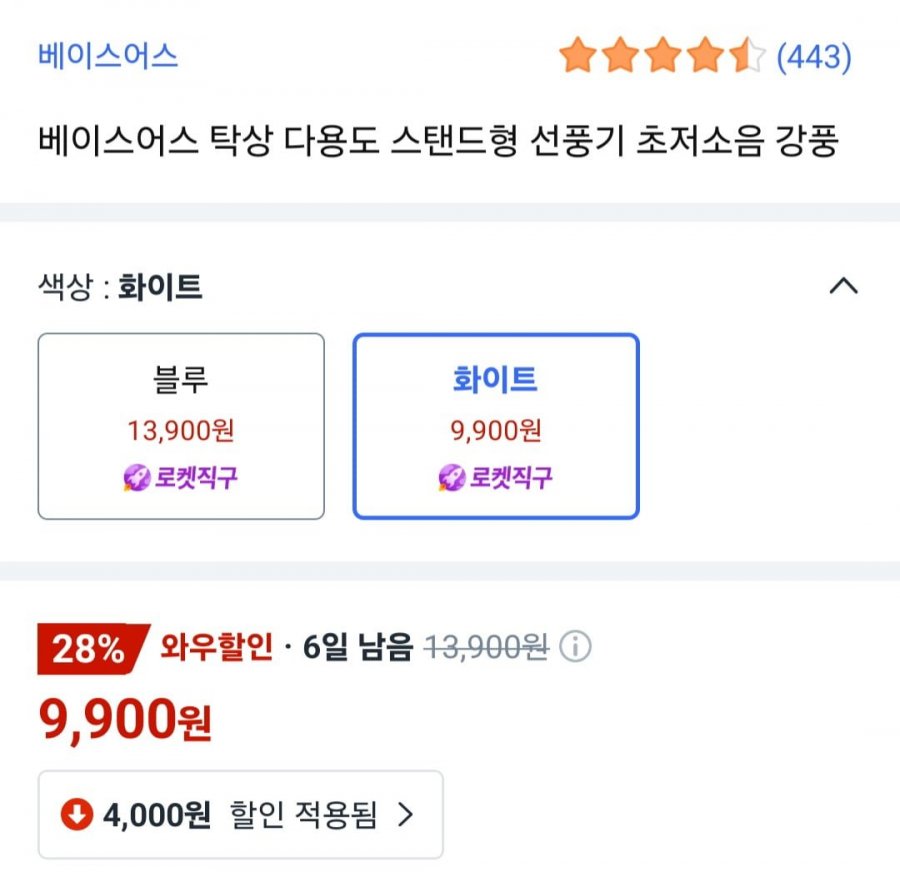Select the 화이트 color option
Image resolution: width=900 pixels, height=887 pixels.
[x=496, y=426]
